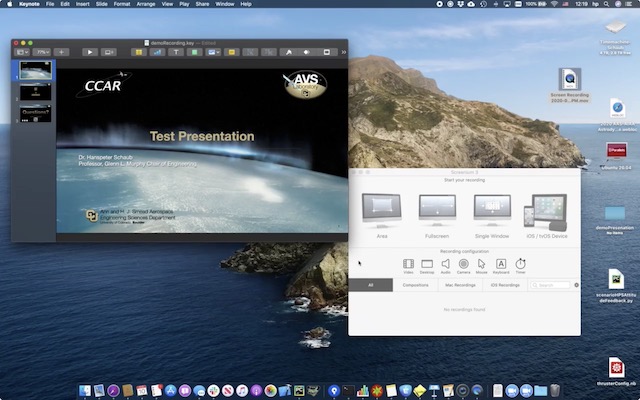Screen dimensions: 640x400
Task: Open the File menu
Action: (x=50, y=4)
